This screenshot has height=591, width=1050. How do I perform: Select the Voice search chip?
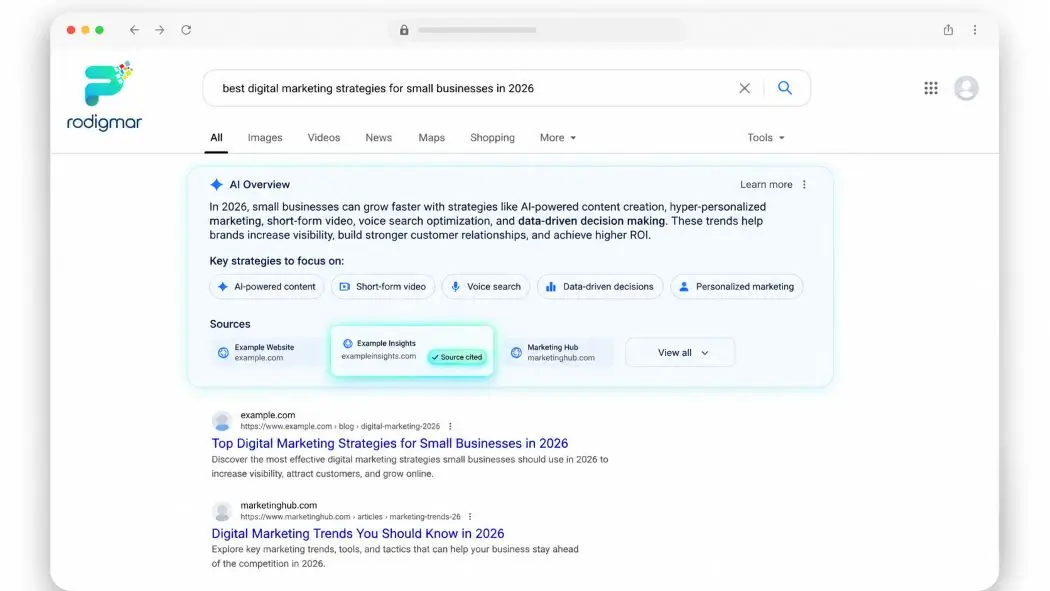coord(485,286)
